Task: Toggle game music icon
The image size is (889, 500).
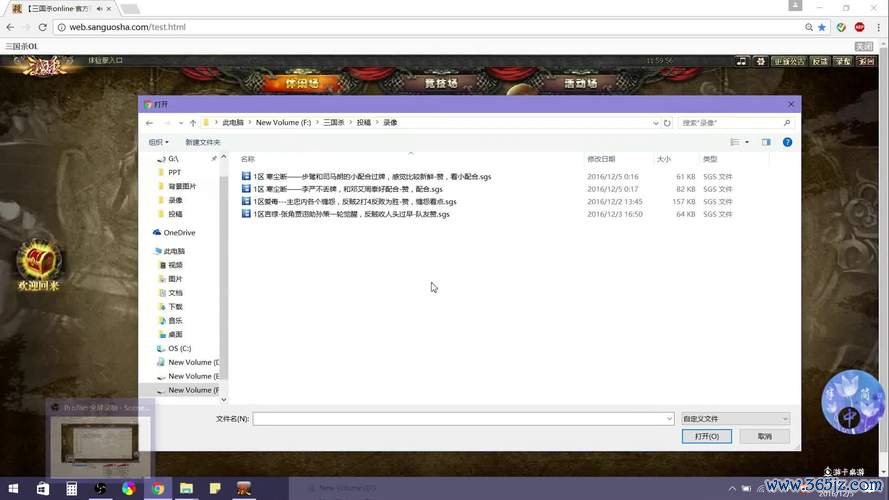Action: click(741, 61)
